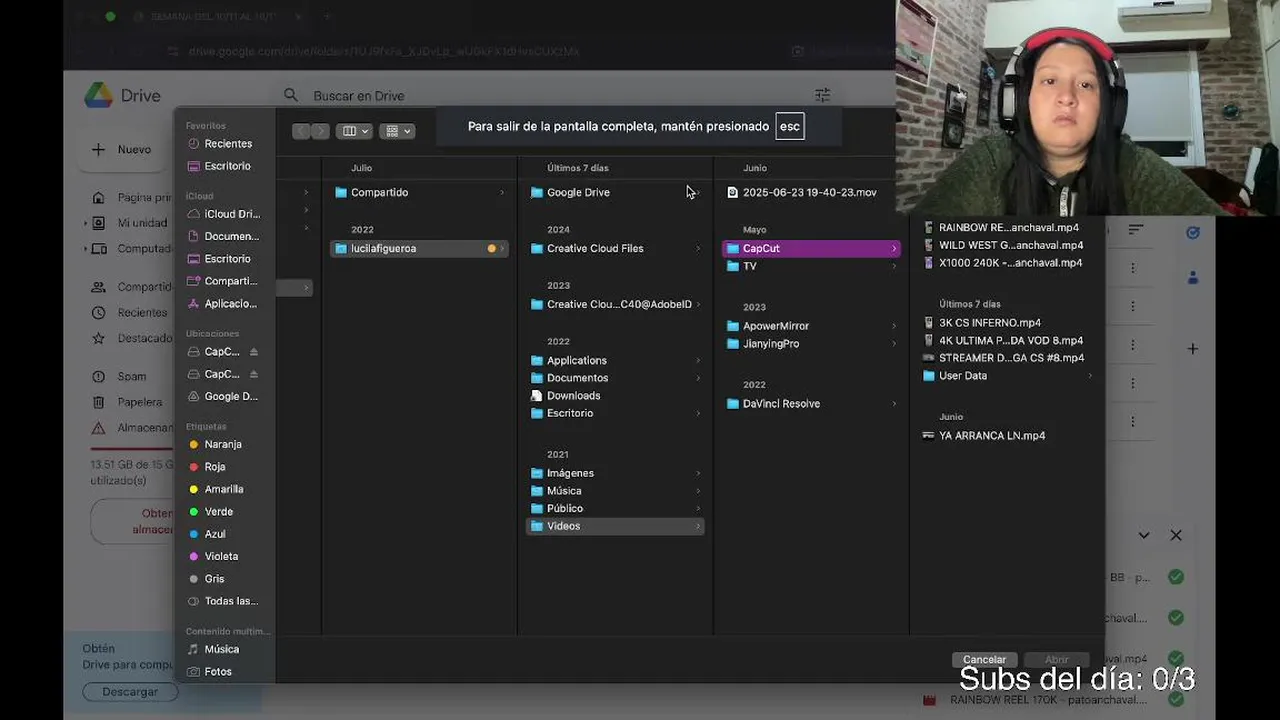Image resolution: width=1280 pixels, height=720 pixels.
Task: Click the Abrir button
Action: click(1056, 660)
